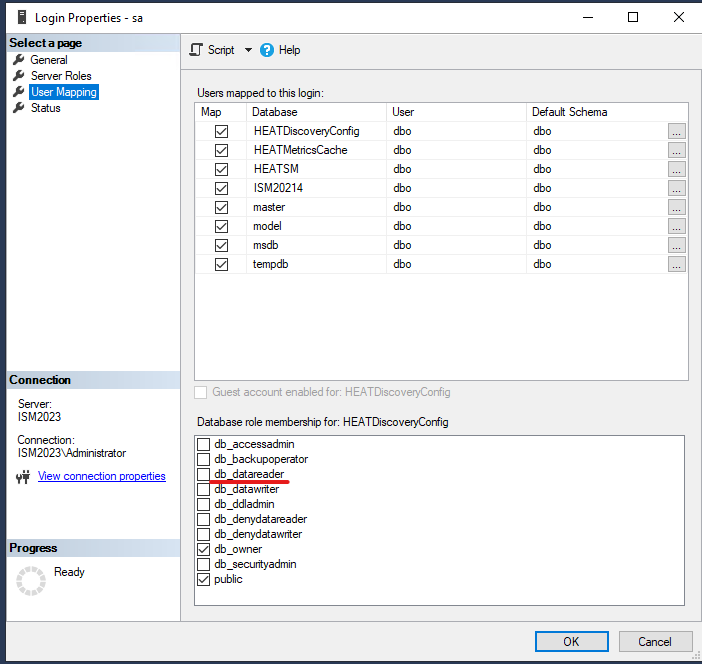Click the wrench icon beside Server Roles
The height and width of the screenshot is (664, 702).
18,76
